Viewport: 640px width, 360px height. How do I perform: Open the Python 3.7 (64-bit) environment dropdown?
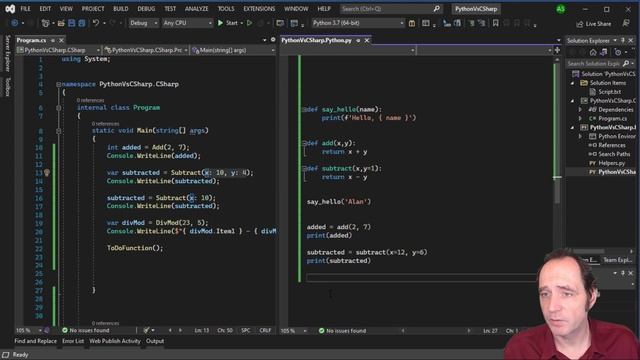[x=358, y=23]
